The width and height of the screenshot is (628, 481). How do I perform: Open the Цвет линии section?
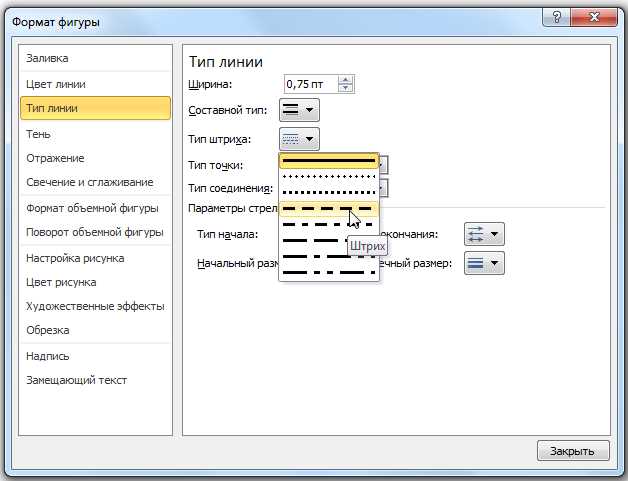(x=95, y=84)
